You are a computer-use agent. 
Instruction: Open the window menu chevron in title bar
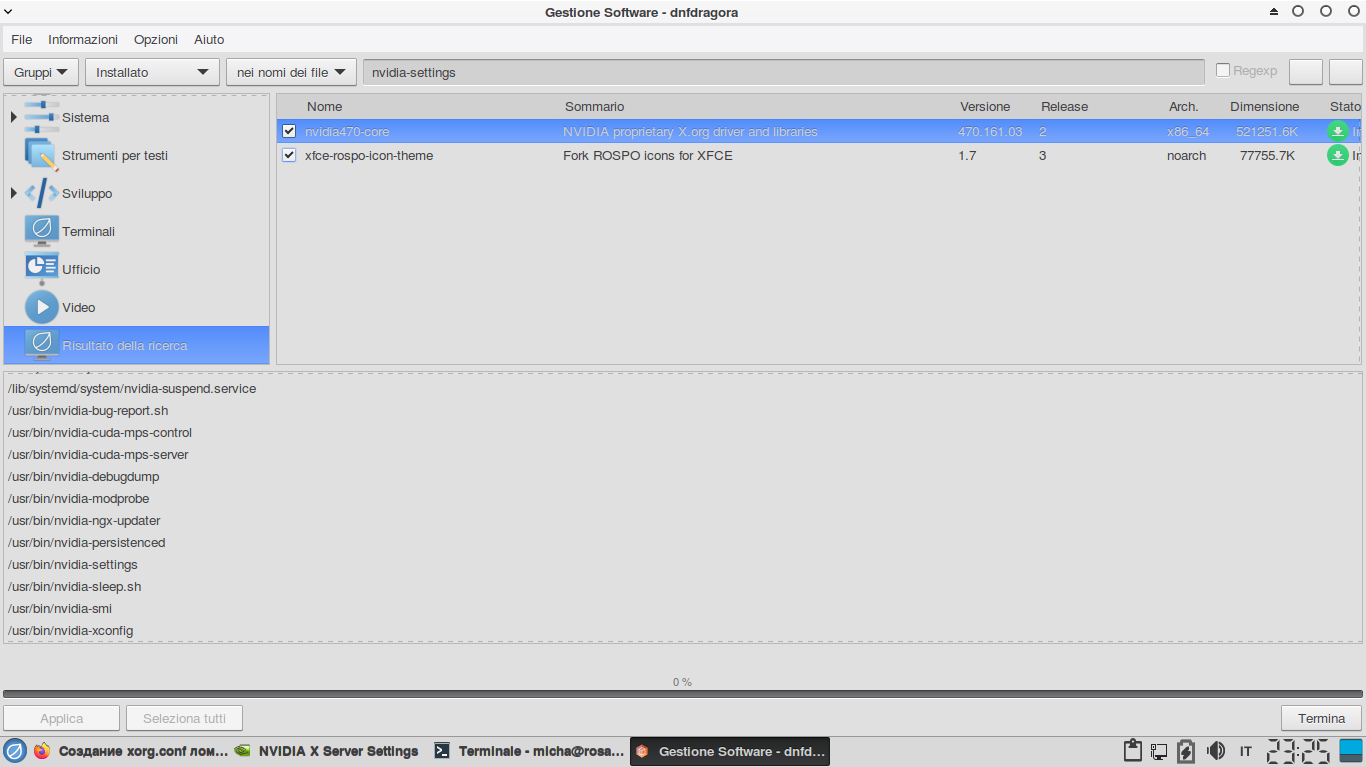pyautogui.click(x=8, y=11)
